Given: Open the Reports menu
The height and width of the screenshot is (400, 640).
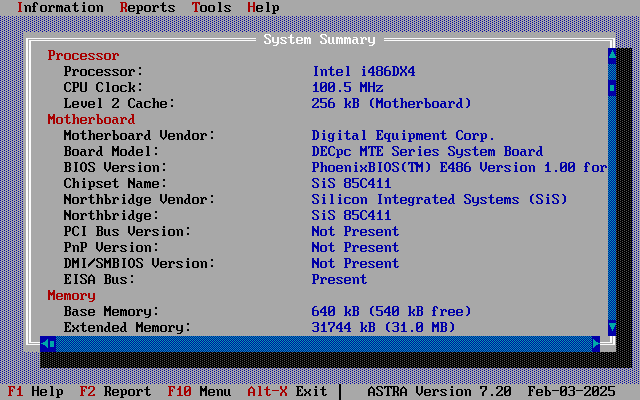Looking at the screenshot, I should pos(147,7).
